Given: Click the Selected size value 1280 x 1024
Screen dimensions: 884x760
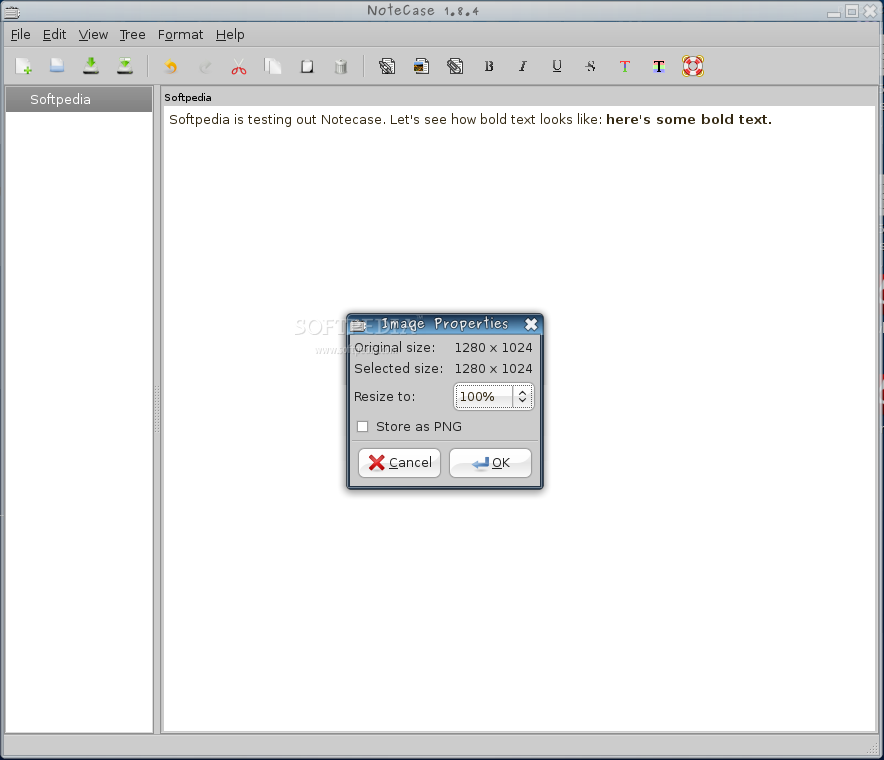Looking at the screenshot, I should tap(493, 369).
